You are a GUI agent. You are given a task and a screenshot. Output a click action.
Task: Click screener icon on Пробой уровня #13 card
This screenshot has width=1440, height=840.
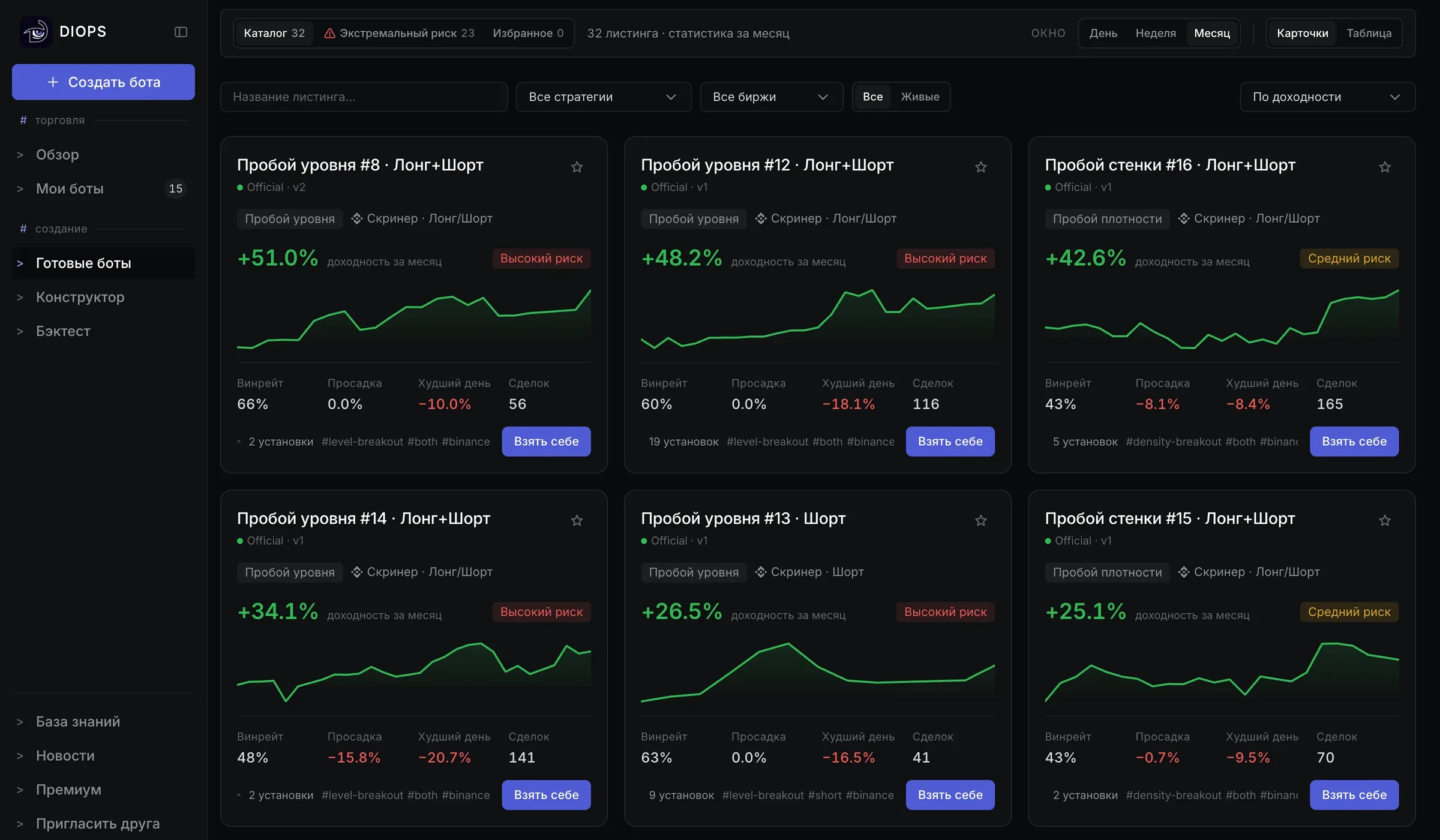(761, 572)
